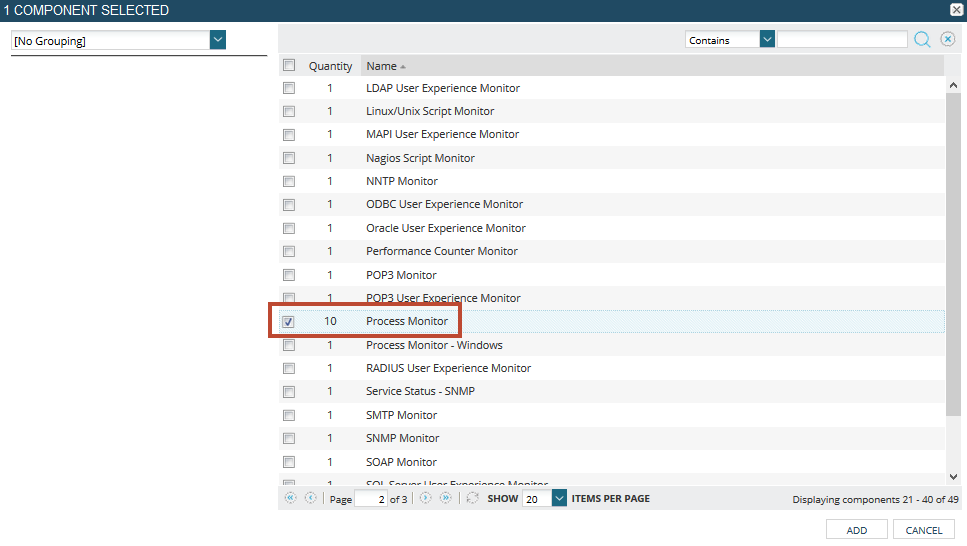The image size is (967, 546).
Task: Click the search text input field
Action: [x=842, y=40]
